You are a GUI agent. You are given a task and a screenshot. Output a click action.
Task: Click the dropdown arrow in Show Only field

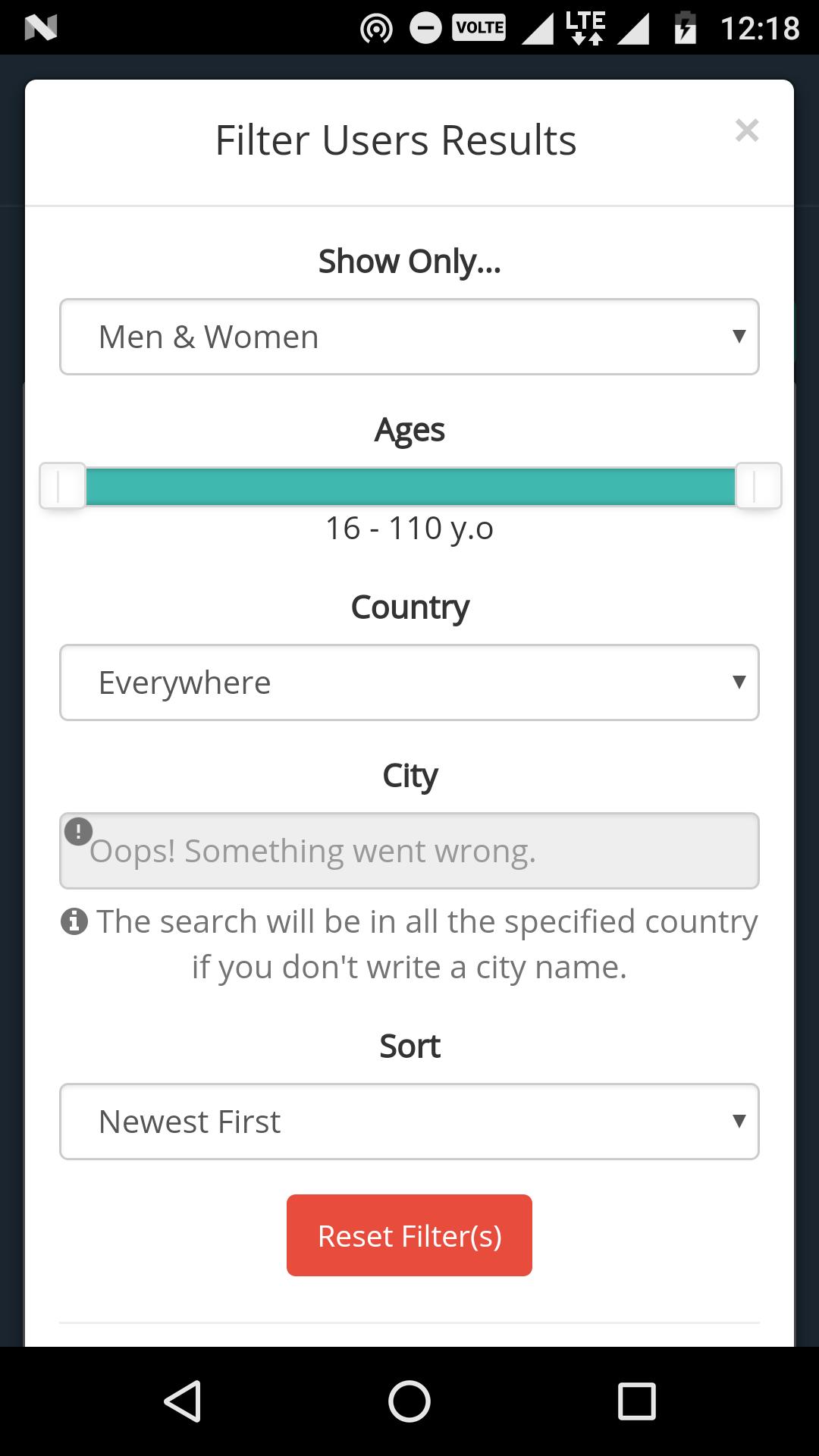(x=739, y=336)
